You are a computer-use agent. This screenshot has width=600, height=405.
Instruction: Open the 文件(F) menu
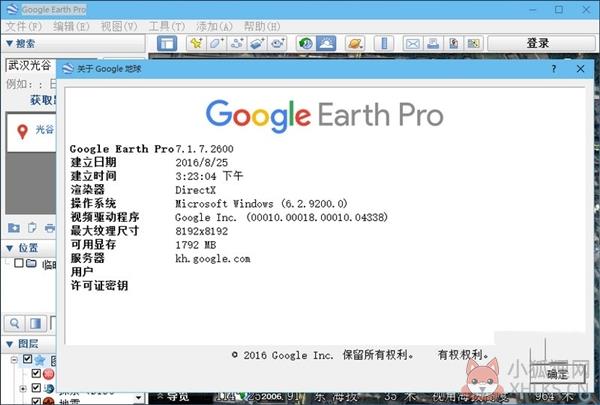[x=23, y=26]
